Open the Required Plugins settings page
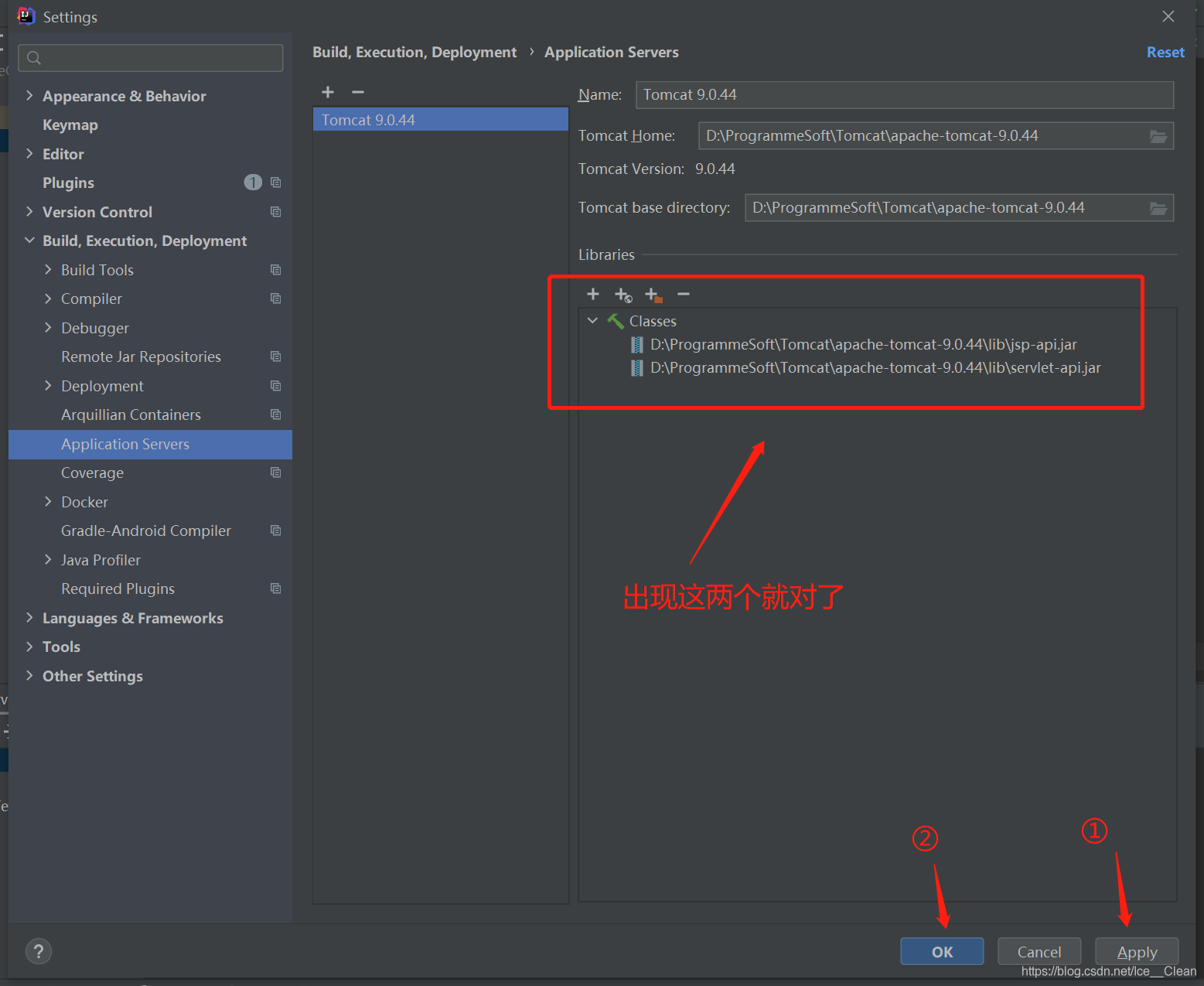 (x=118, y=589)
